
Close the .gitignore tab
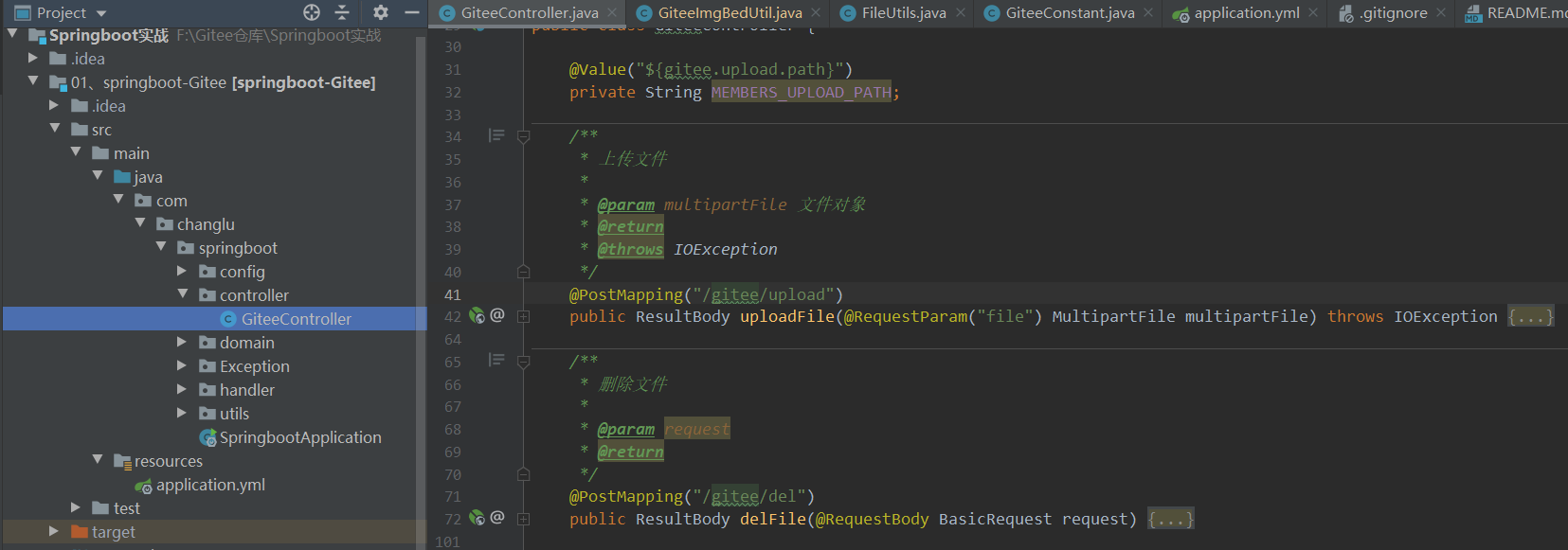tap(1441, 12)
